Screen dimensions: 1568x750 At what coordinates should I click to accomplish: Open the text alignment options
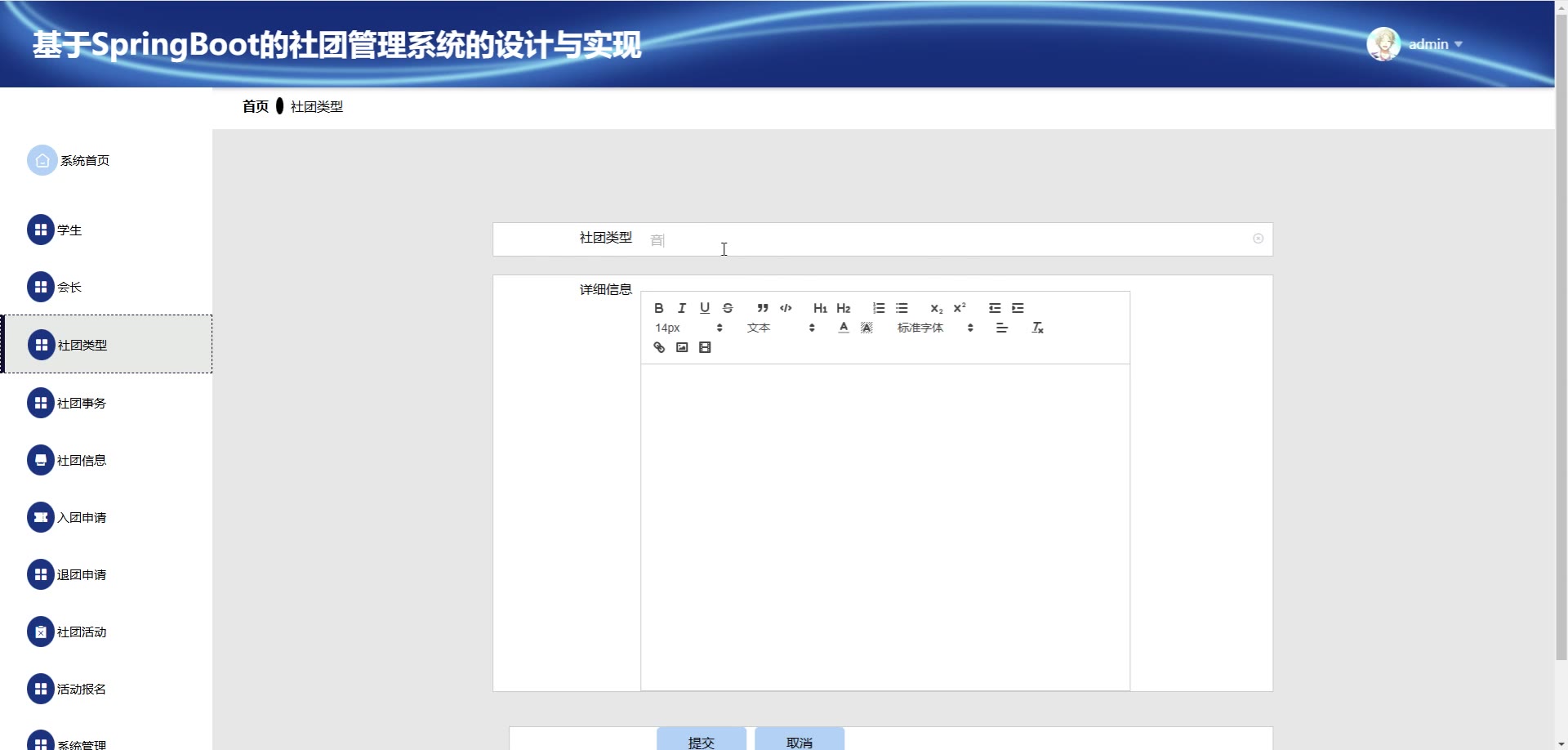pos(1002,328)
